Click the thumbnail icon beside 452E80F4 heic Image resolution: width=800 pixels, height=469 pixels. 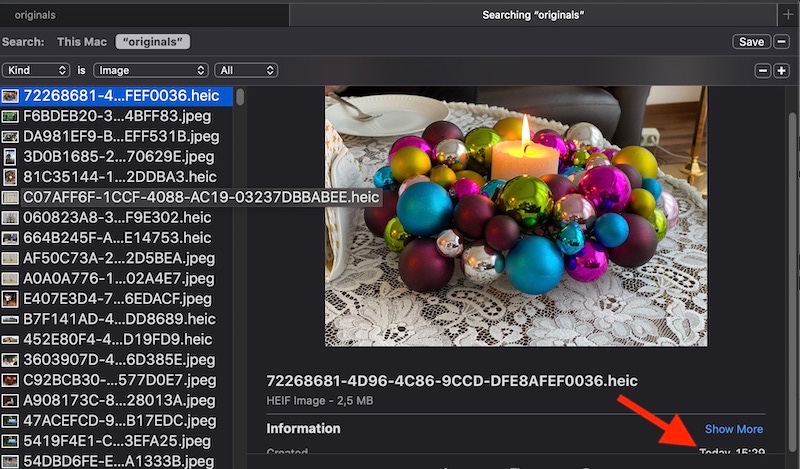coord(10,340)
